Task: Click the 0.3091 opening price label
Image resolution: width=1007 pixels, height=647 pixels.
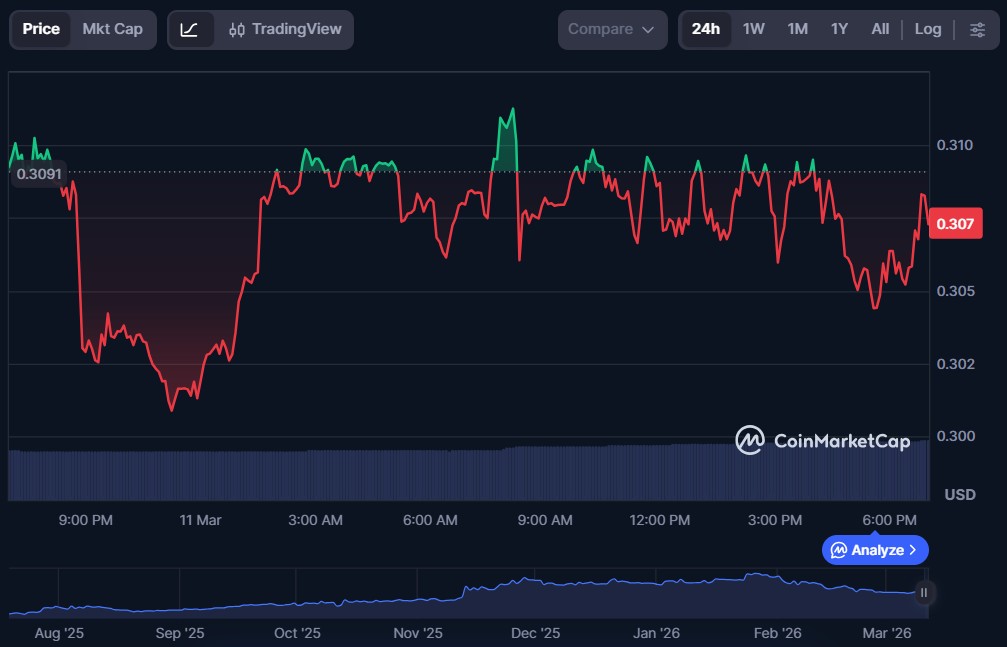Action: click(39, 174)
